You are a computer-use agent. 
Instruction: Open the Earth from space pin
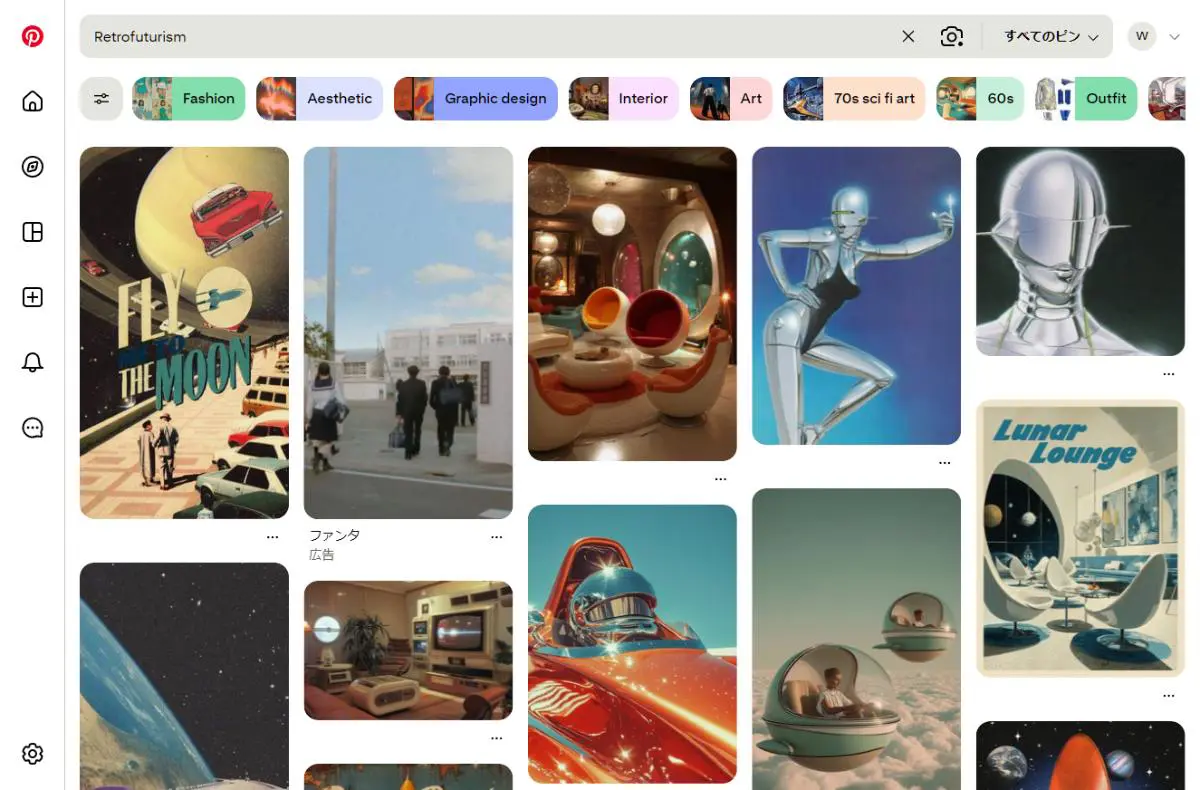[x=184, y=676]
